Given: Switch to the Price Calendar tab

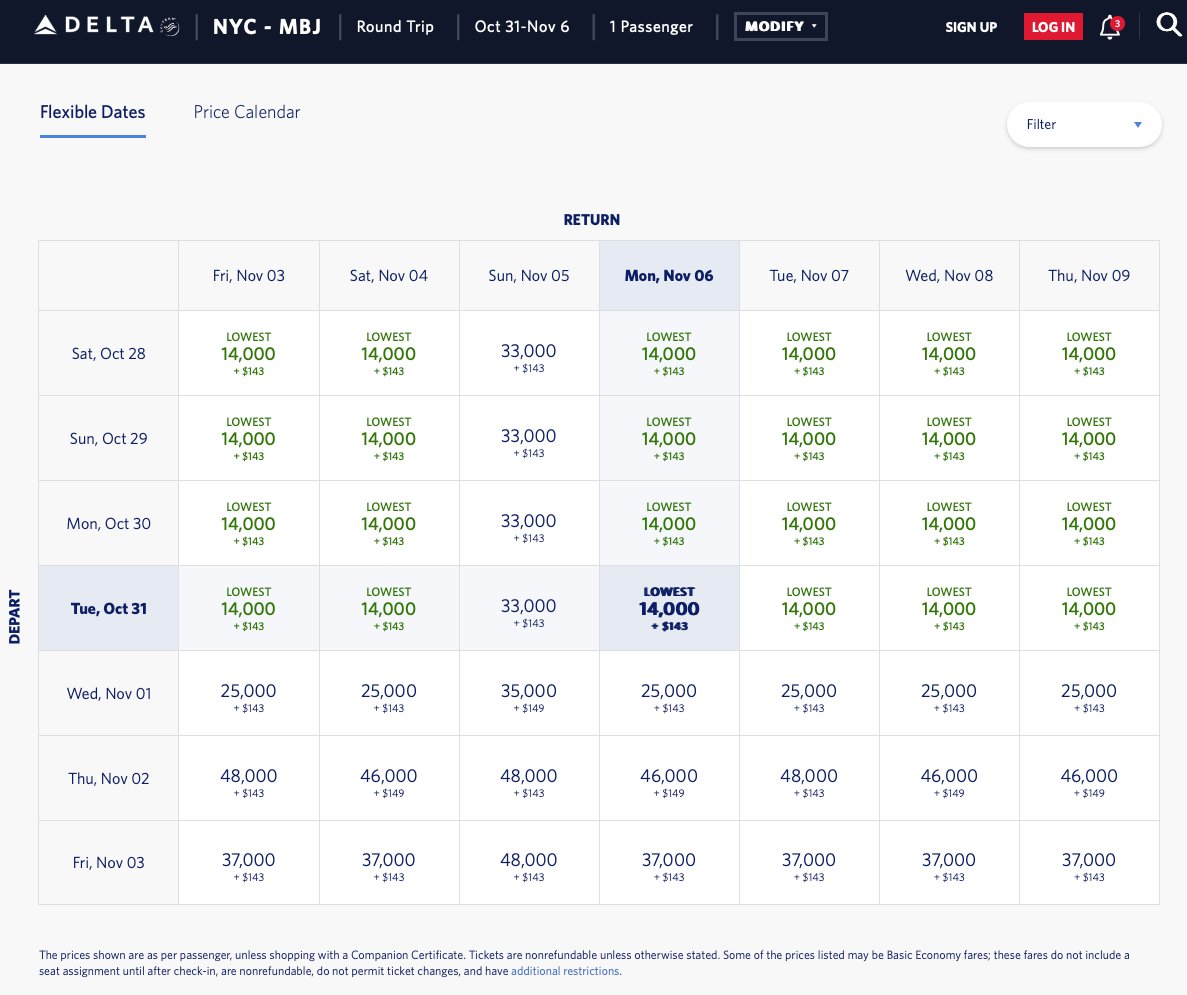Looking at the screenshot, I should pyautogui.click(x=246, y=111).
